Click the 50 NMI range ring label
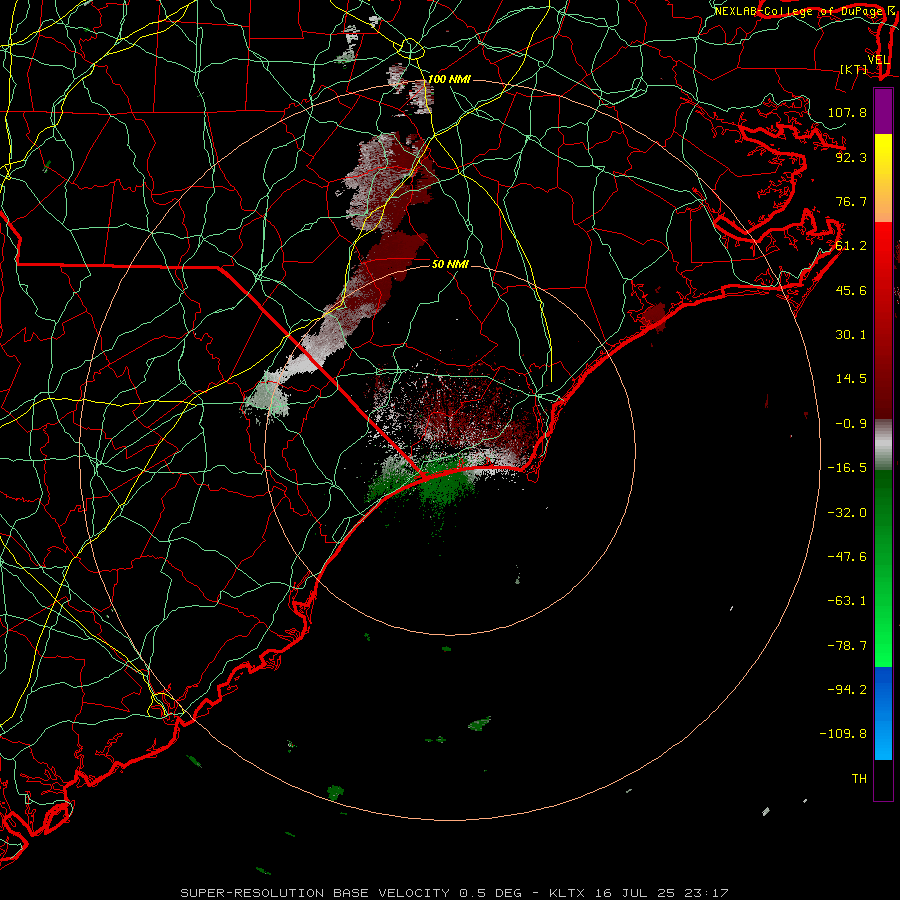The image size is (900, 900). [x=450, y=264]
